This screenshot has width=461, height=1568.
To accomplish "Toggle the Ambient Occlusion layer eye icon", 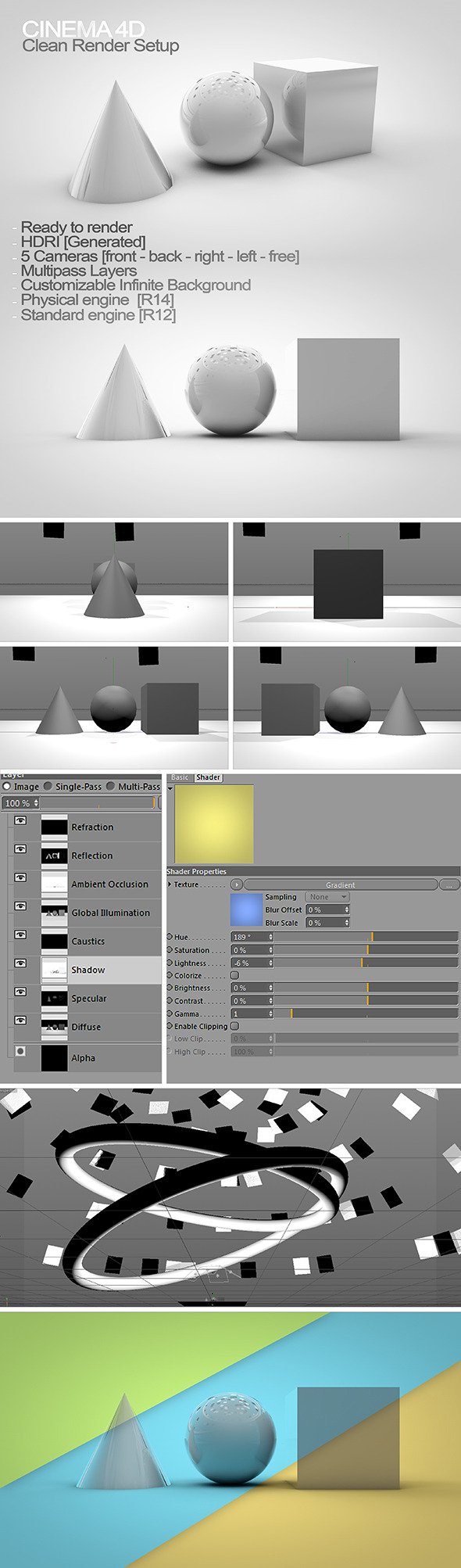I will click(x=21, y=877).
